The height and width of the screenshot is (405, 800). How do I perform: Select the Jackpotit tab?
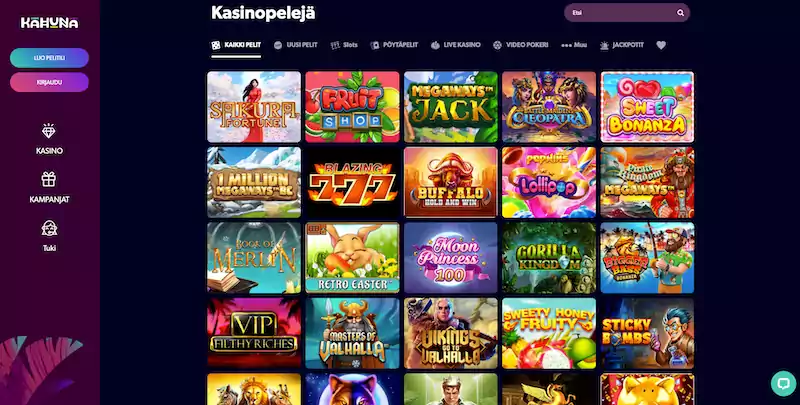coord(621,45)
